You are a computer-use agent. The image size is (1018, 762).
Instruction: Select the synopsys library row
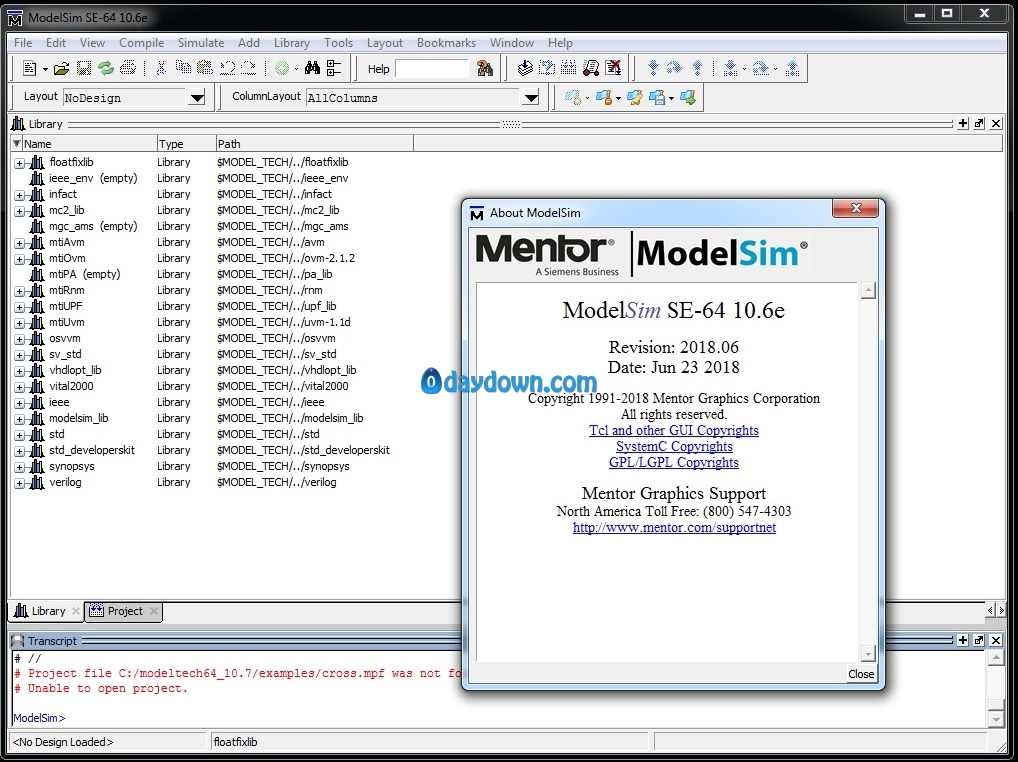(x=212, y=467)
